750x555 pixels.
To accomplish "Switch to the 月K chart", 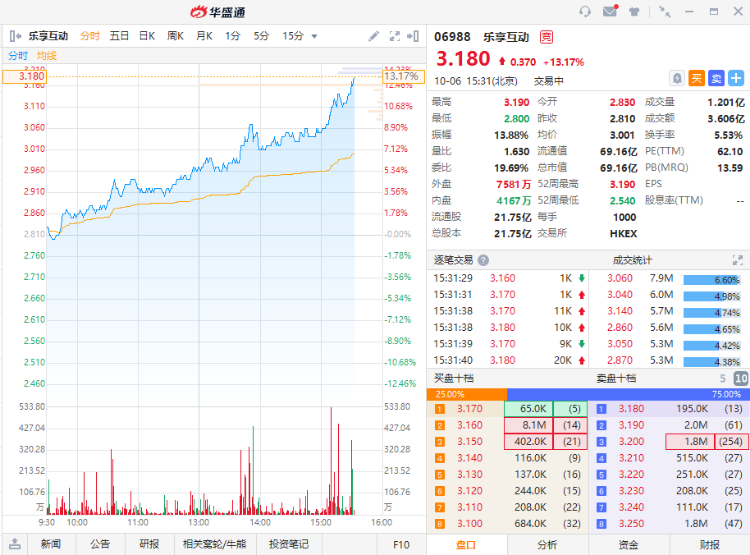I will tap(204, 36).
